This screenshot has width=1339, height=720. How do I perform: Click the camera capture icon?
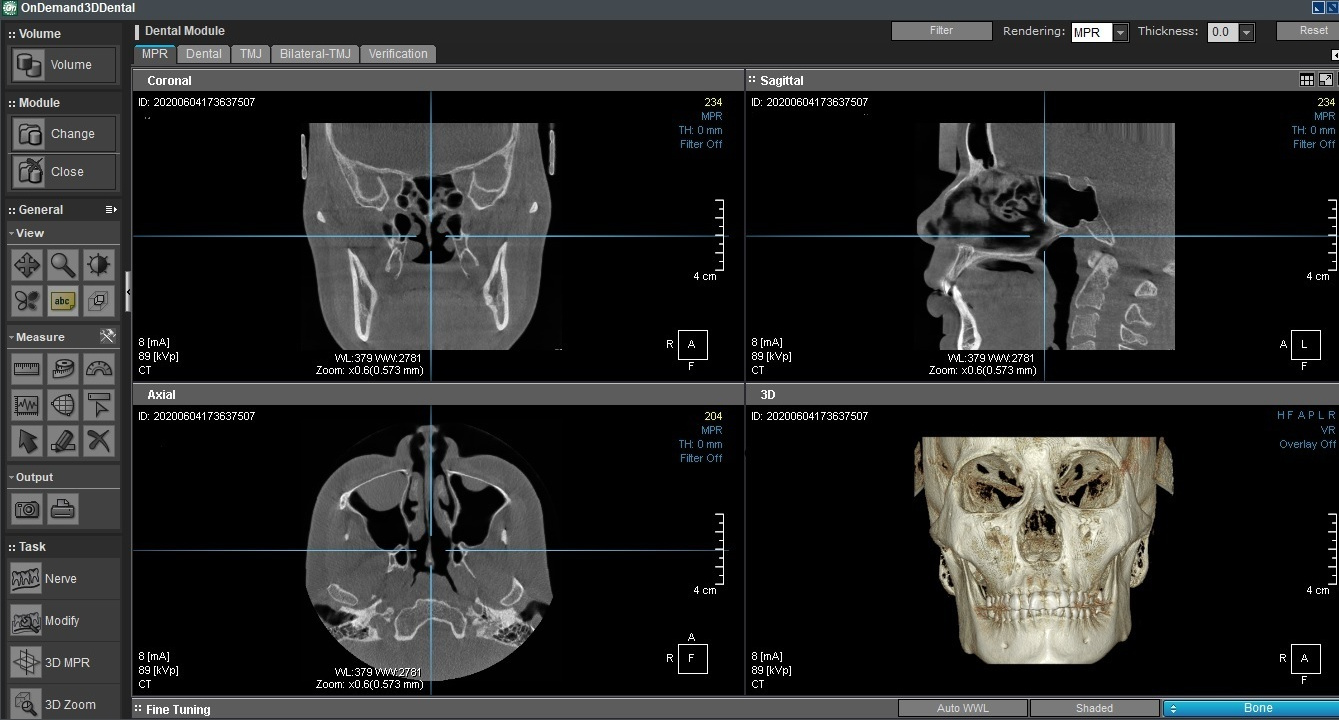27,510
